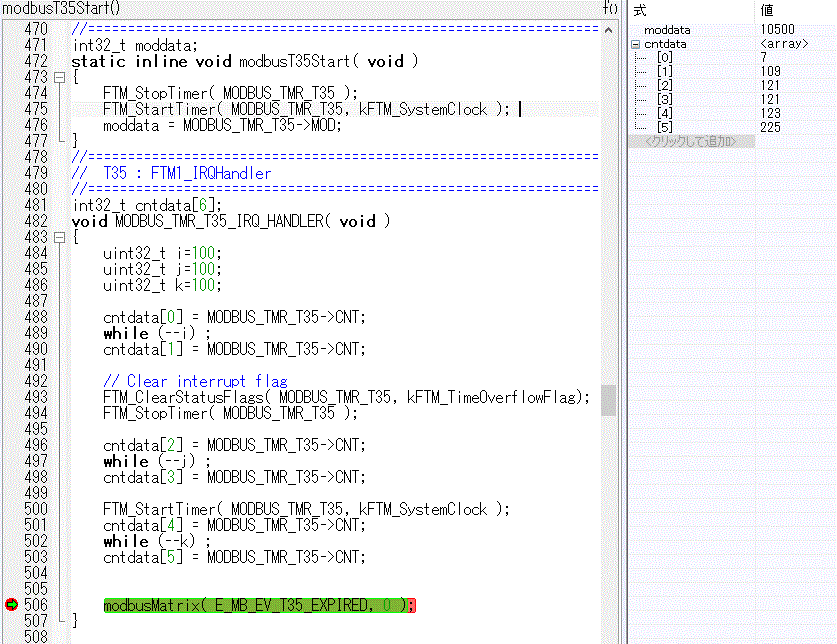Viewport: 837px width, 644px height.
Task: Click the 'while (--k) ;' line
Action: pyautogui.click(x=157, y=541)
